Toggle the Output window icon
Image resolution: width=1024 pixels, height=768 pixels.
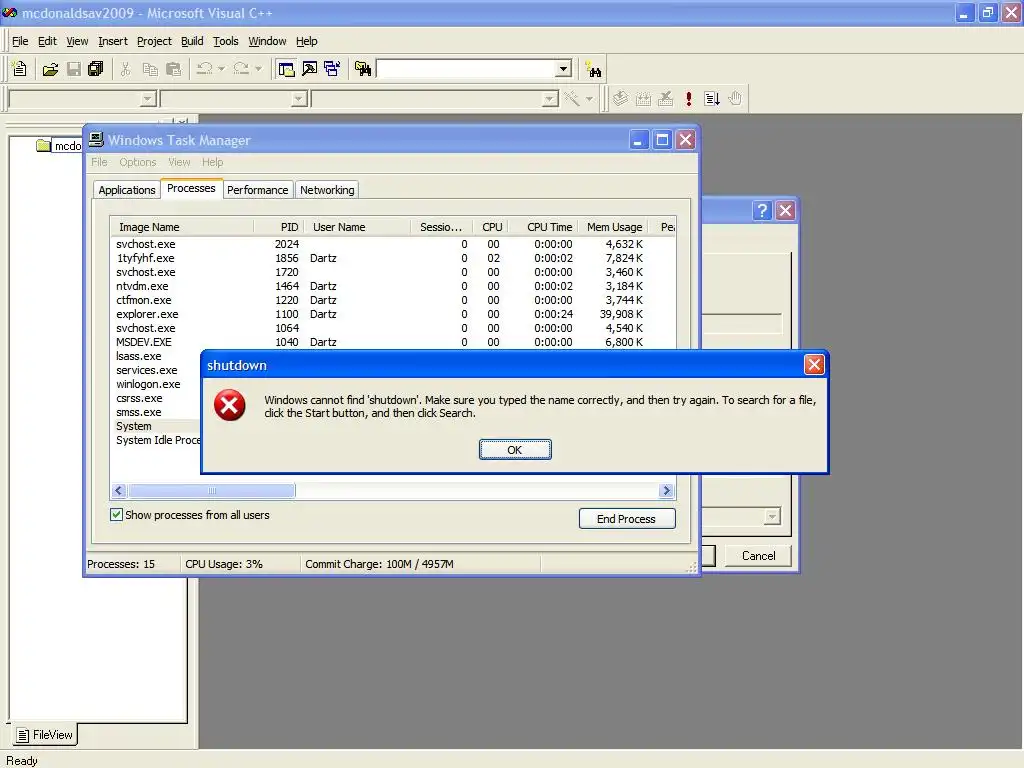310,69
